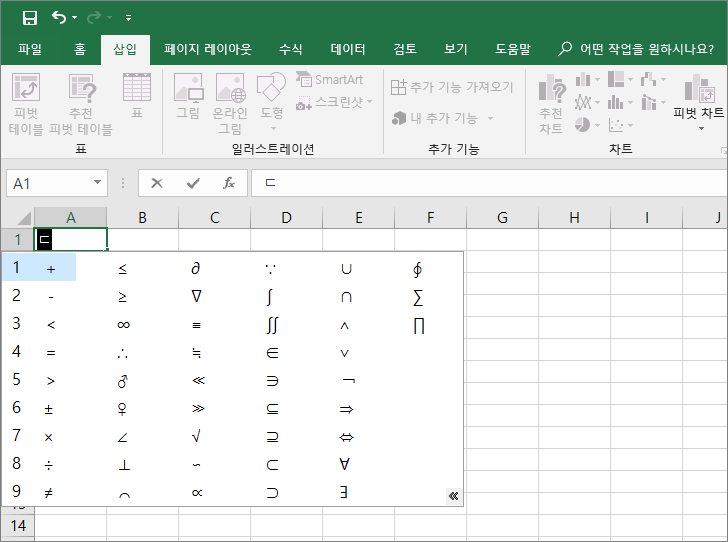Click the Select All corner triangle

[x=22, y=217]
